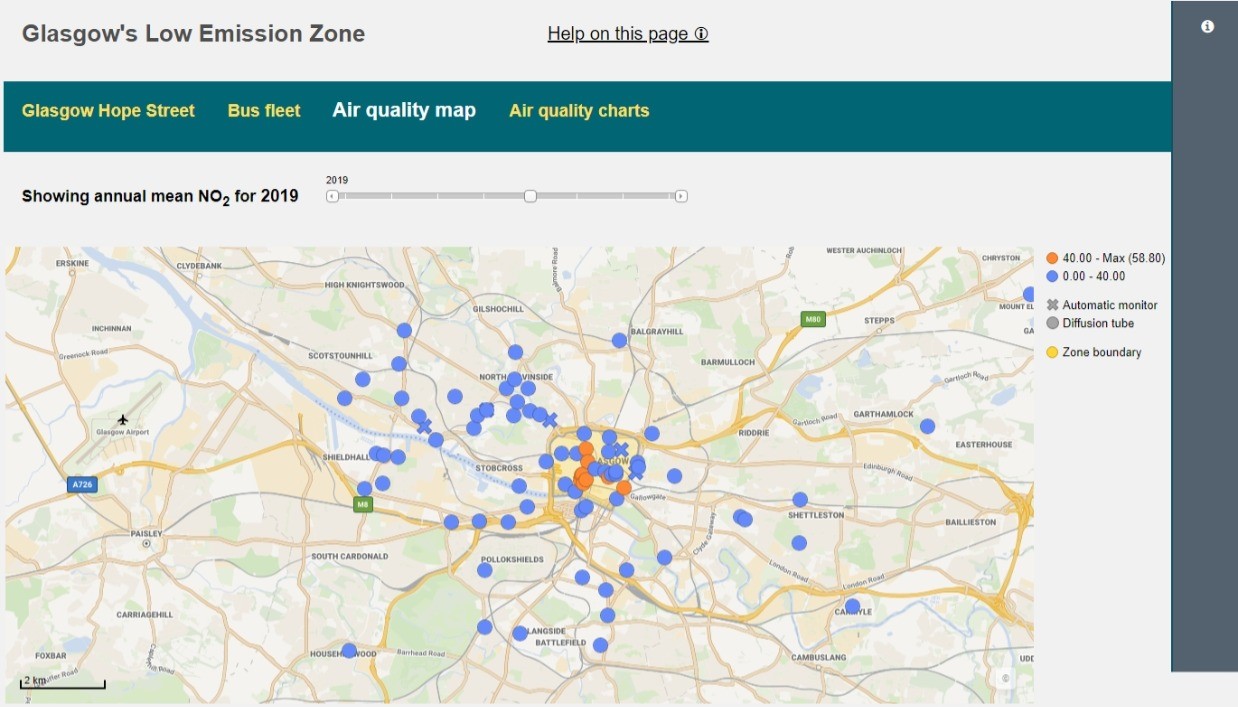Advance the year slider with right arrow
The height and width of the screenshot is (707, 1238).
pyautogui.click(x=681, y=196)
